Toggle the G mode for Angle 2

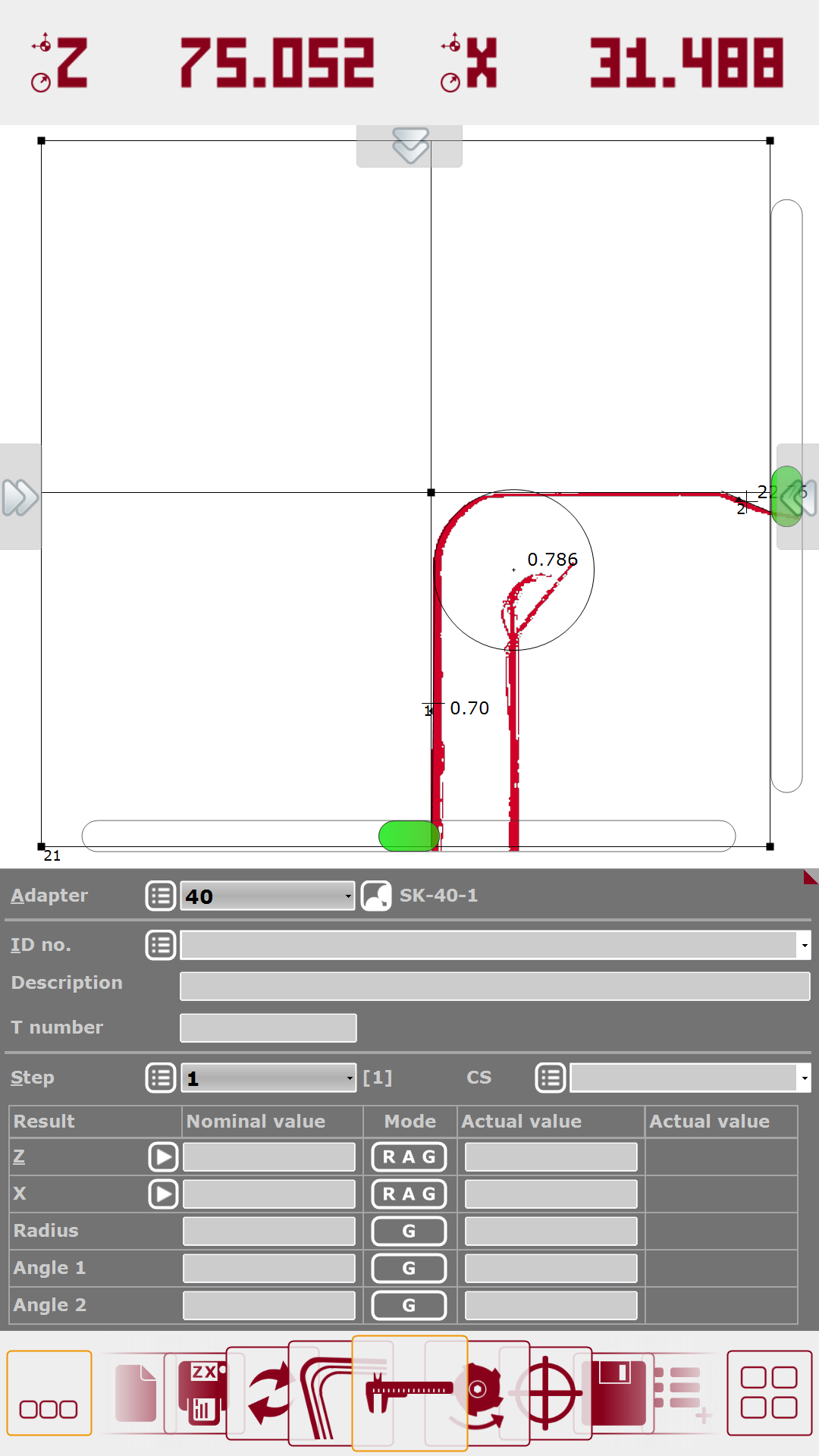click(409, 1305)
